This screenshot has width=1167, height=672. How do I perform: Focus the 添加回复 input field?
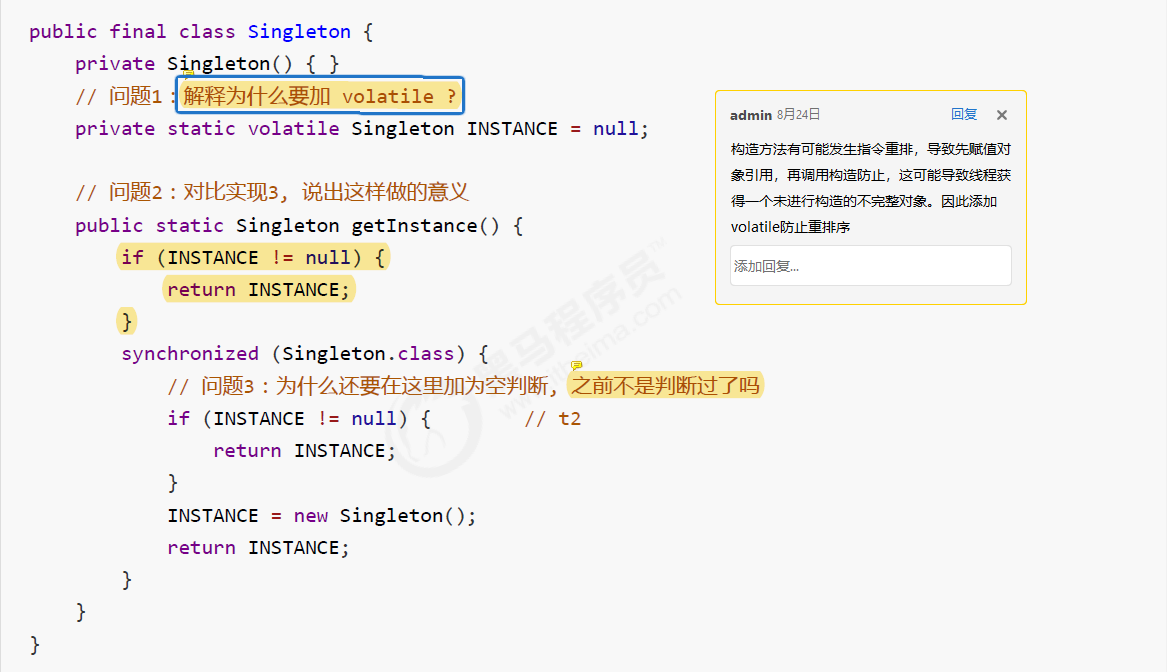point(871,266)
